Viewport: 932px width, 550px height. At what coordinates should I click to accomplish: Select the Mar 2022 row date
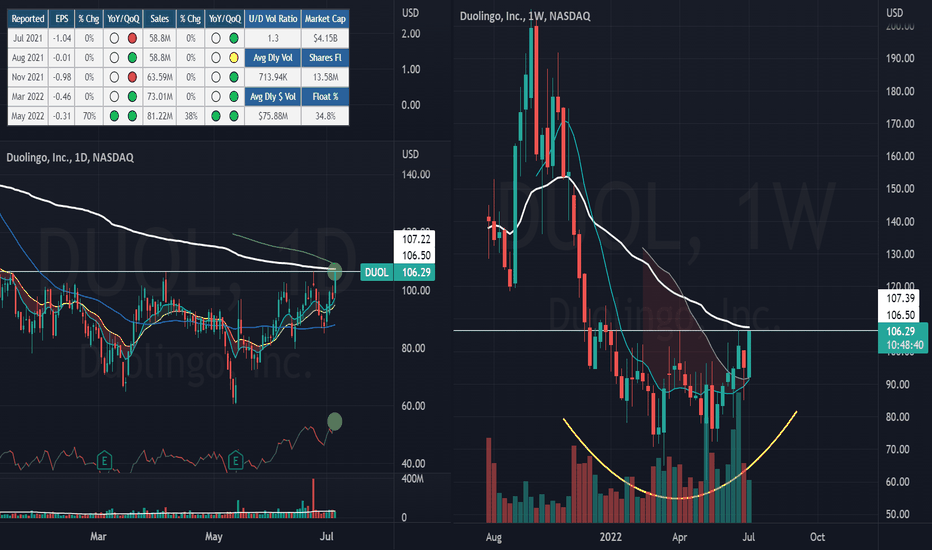[x=27, y=96]
